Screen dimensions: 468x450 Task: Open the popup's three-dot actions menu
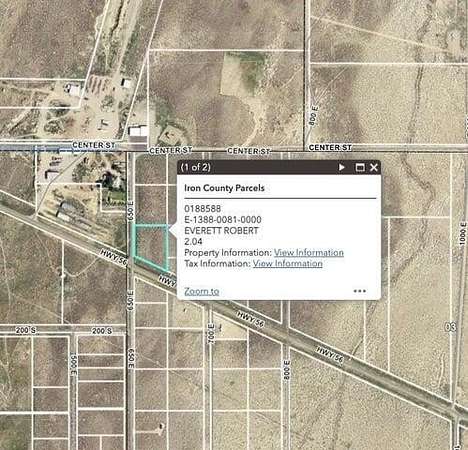(360, 291)
